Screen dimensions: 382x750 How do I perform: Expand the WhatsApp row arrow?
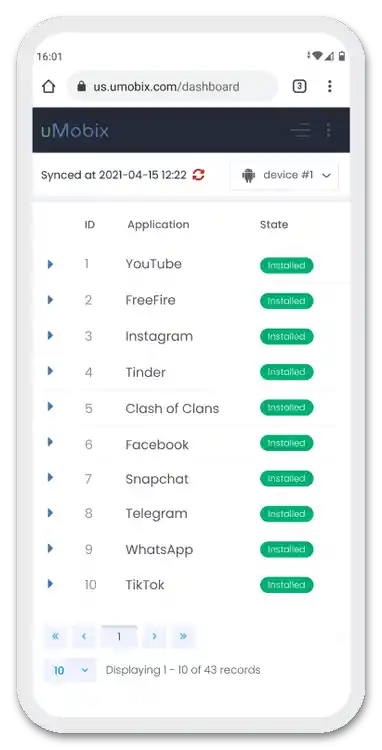[x=50, y=548]
